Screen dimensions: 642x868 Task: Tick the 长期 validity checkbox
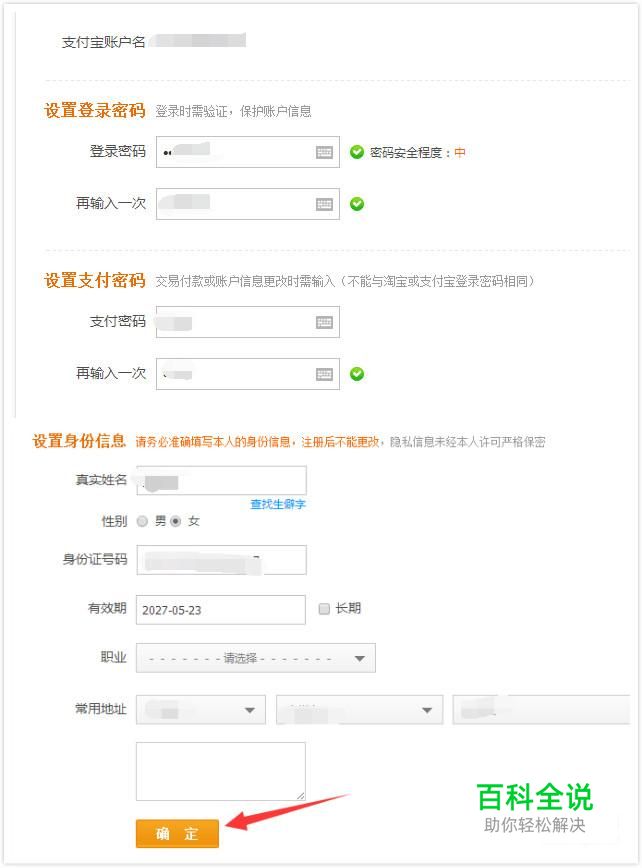(x=323, y=608)
